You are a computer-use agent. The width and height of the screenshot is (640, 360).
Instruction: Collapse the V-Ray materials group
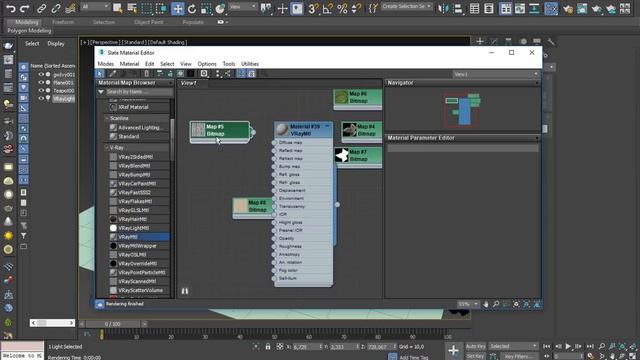click(107, 148)
